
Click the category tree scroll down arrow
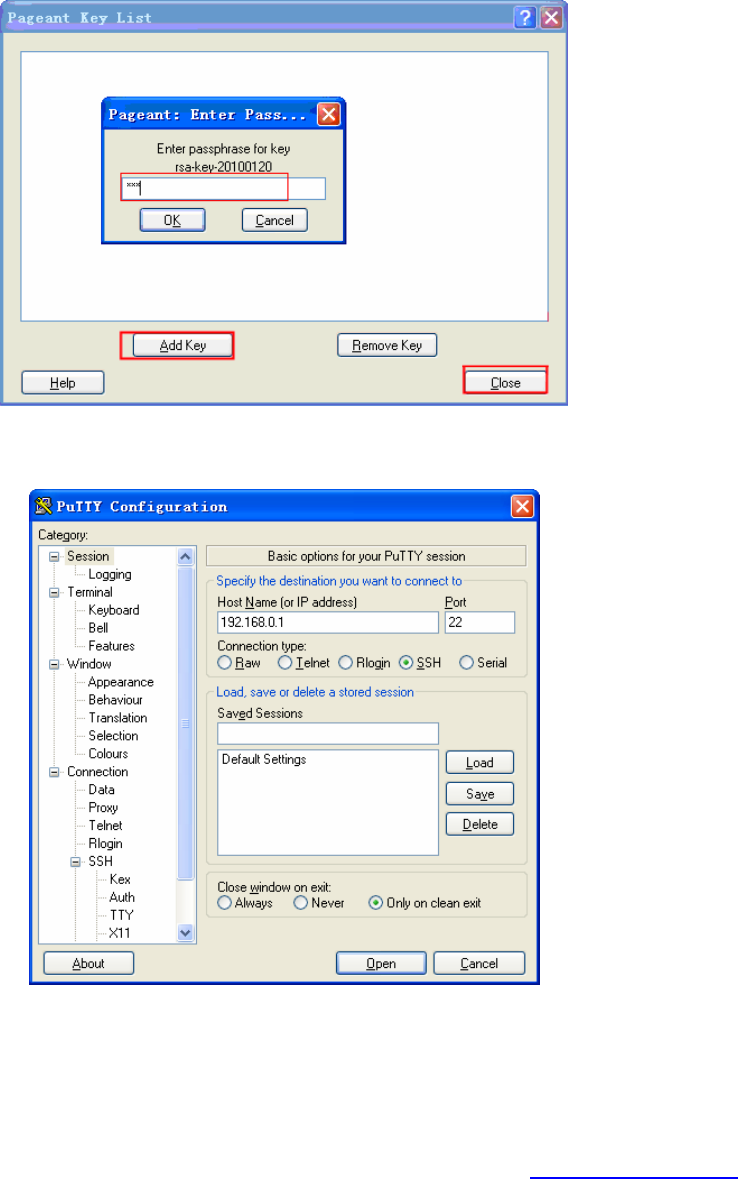click(186, 932)
